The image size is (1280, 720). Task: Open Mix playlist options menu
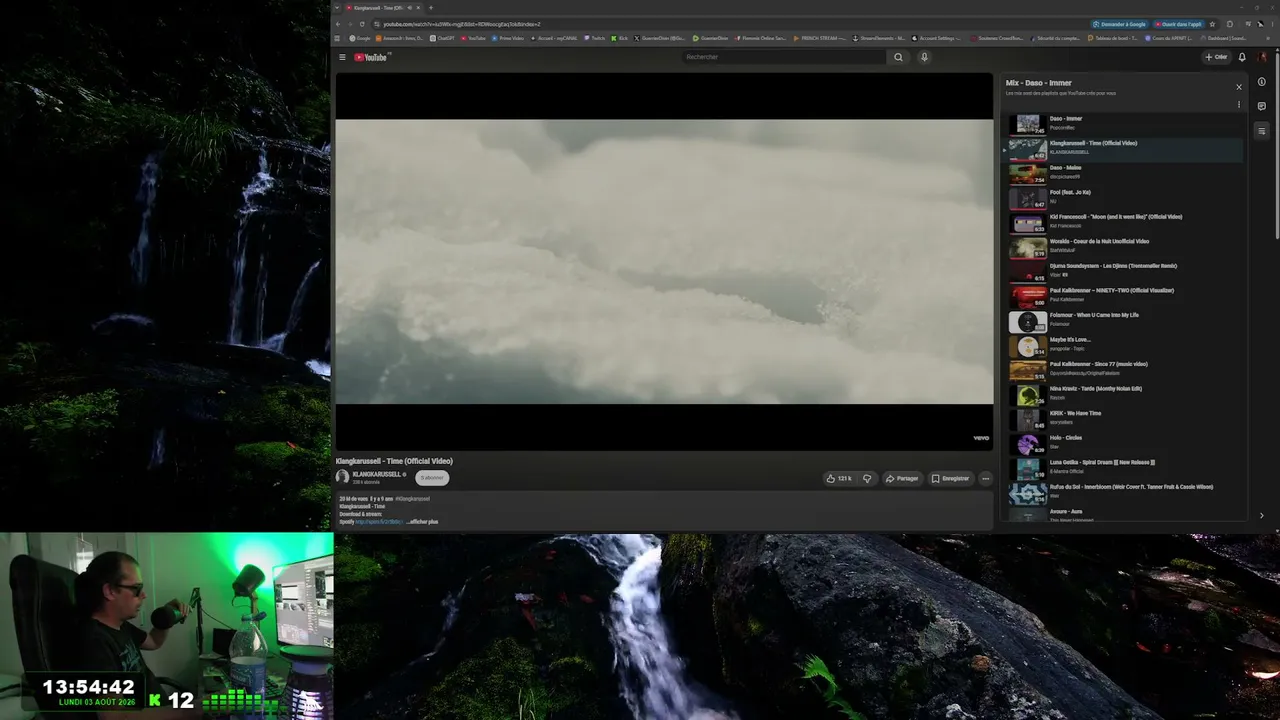(x=1239, y=104)
